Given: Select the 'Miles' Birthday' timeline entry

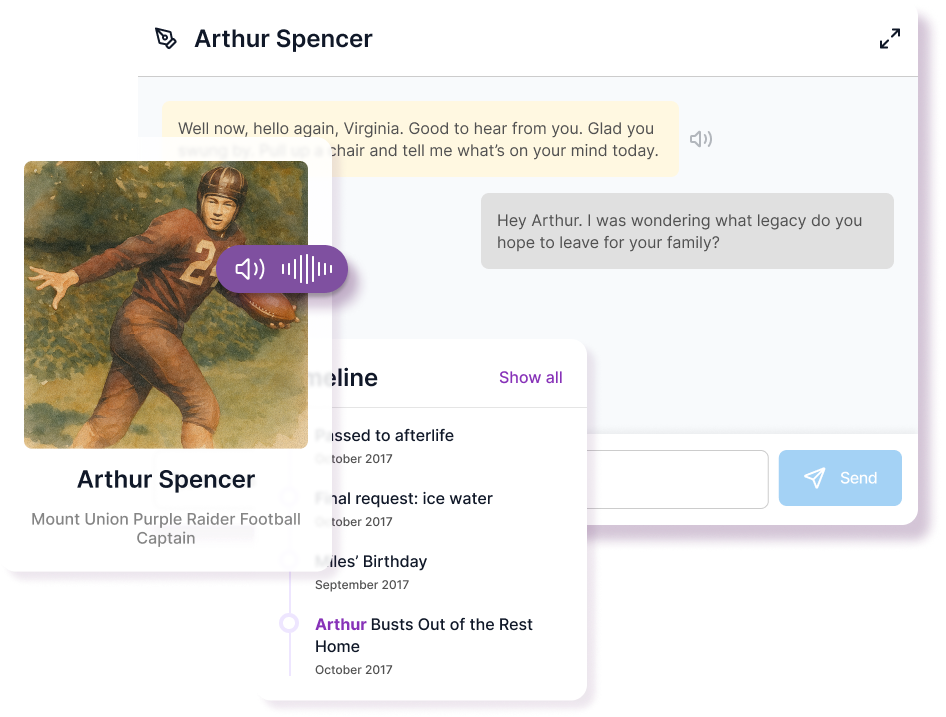Looking at the screenshot, I should 370,561.
